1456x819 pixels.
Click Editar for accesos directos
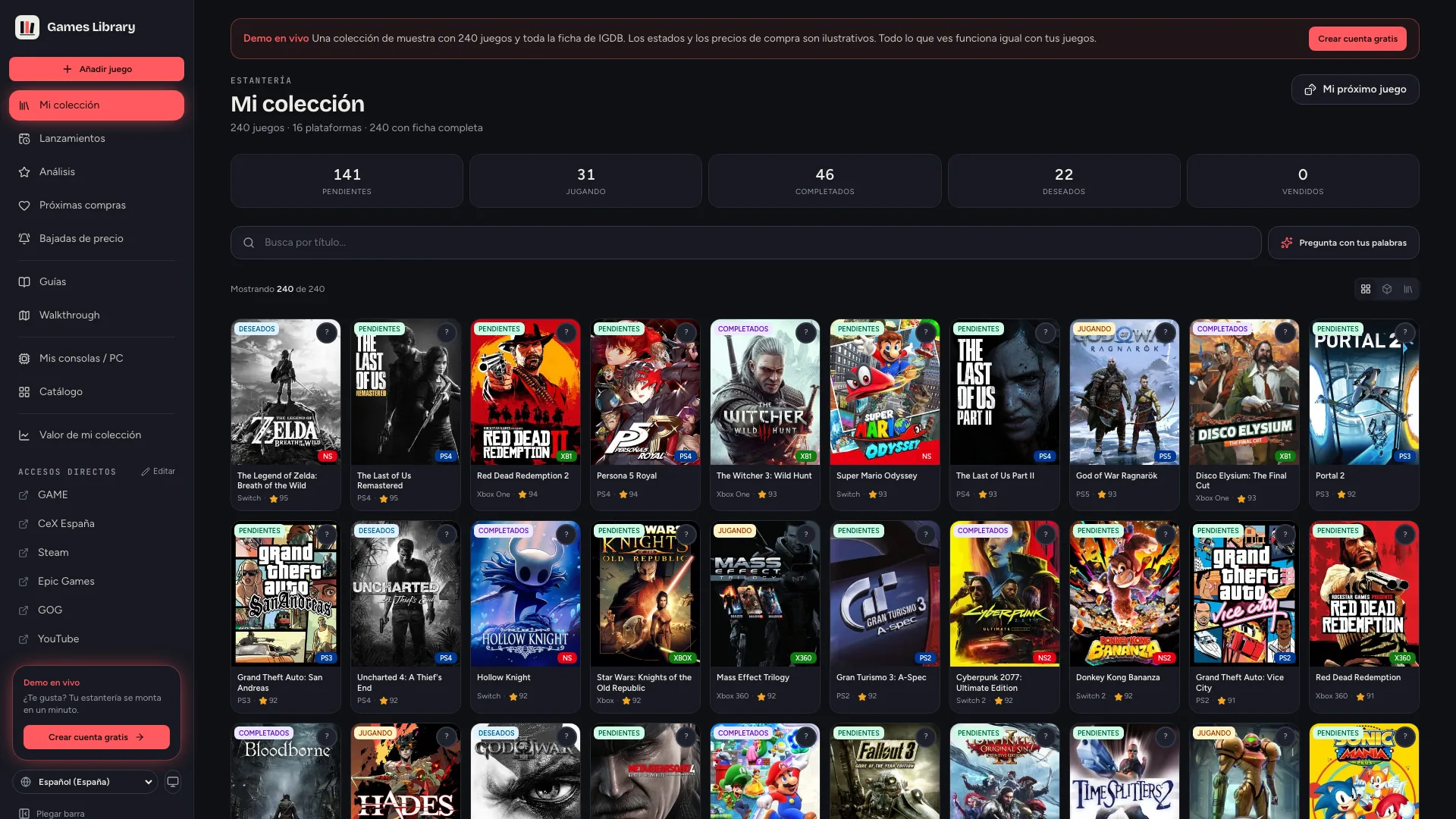coord(158,472)
